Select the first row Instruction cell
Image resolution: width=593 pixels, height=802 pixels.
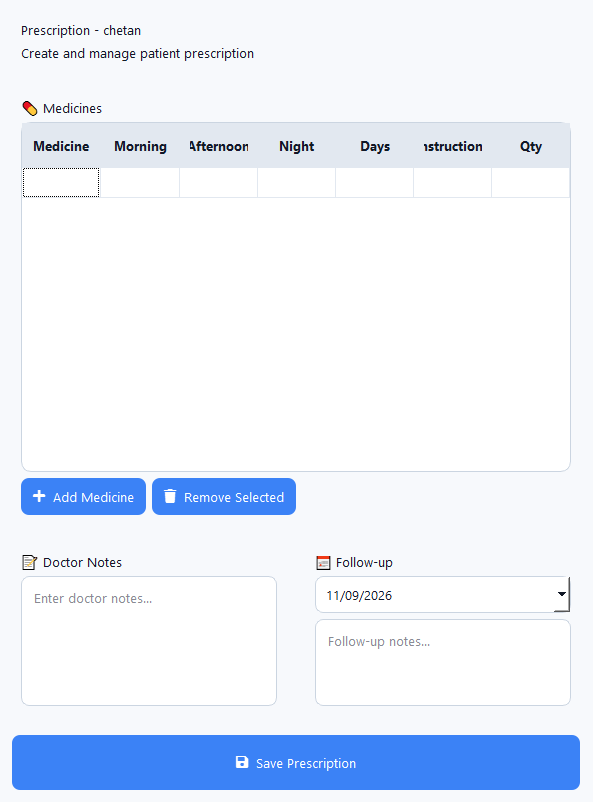coord(453,183)
